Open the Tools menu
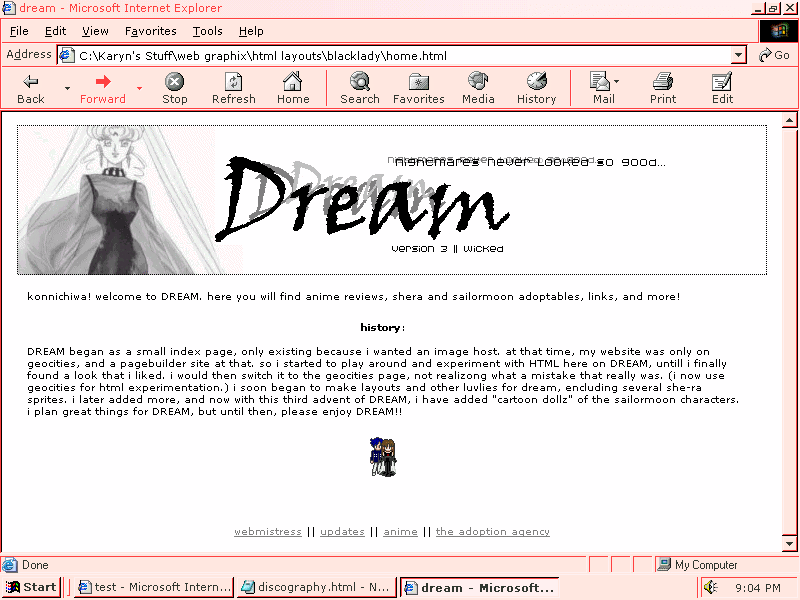 coord(207,31)
